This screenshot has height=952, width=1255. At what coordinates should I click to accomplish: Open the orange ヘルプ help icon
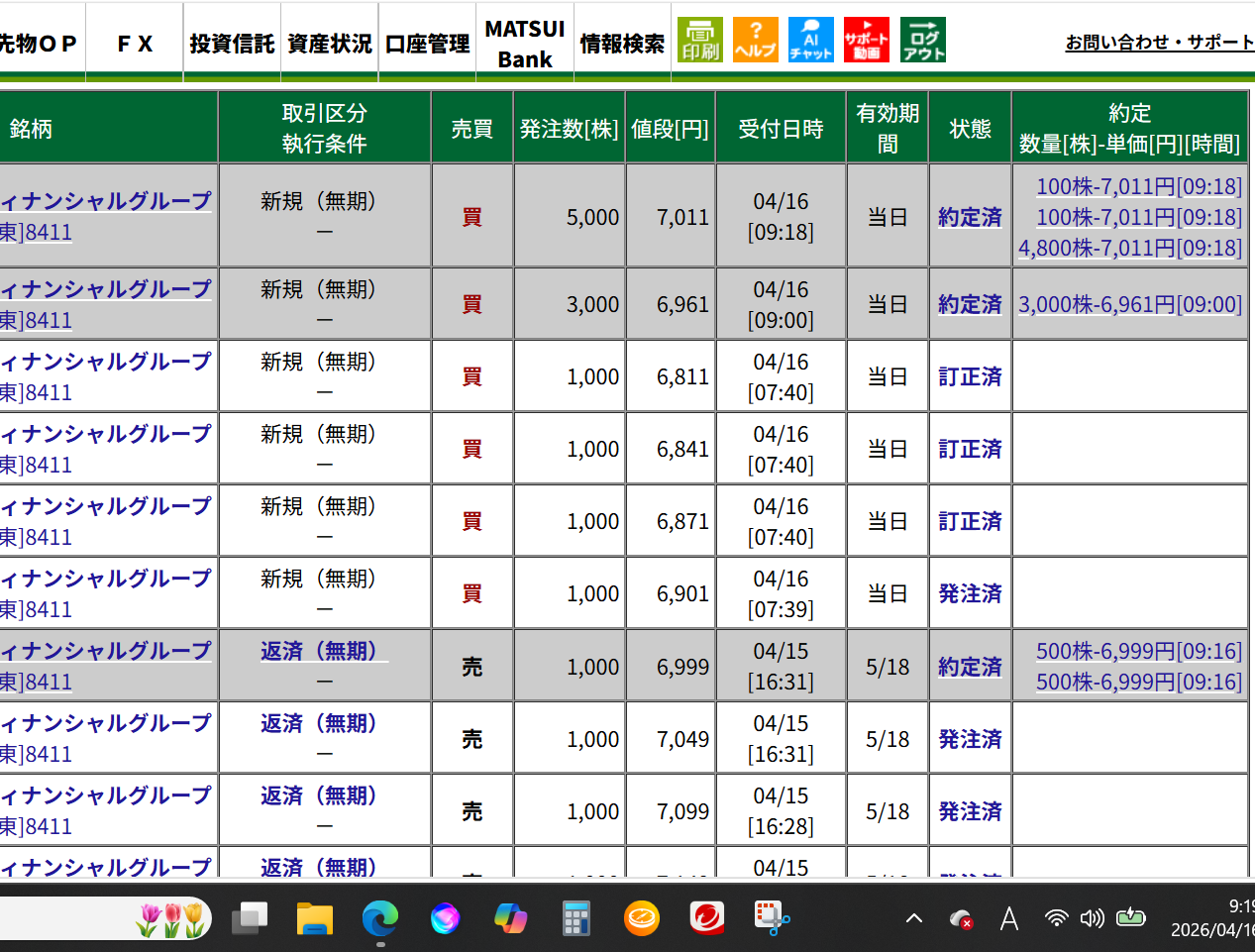[755, 40]
